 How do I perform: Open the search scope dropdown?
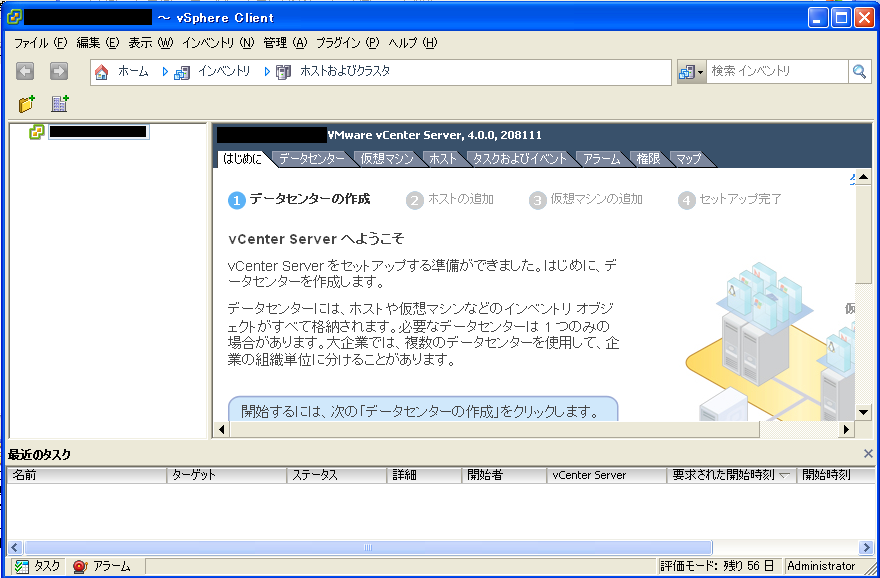click(x=691, y=72)
